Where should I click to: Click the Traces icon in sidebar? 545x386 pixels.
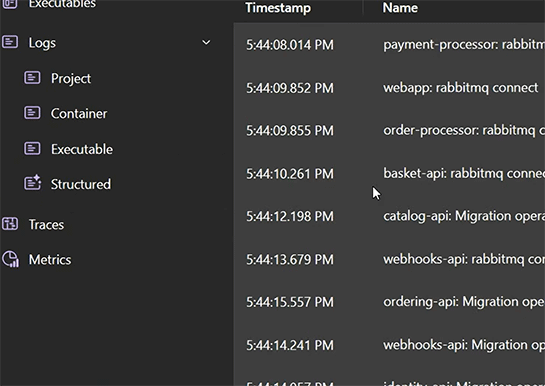pyautogui.click(x=10, y=224)
